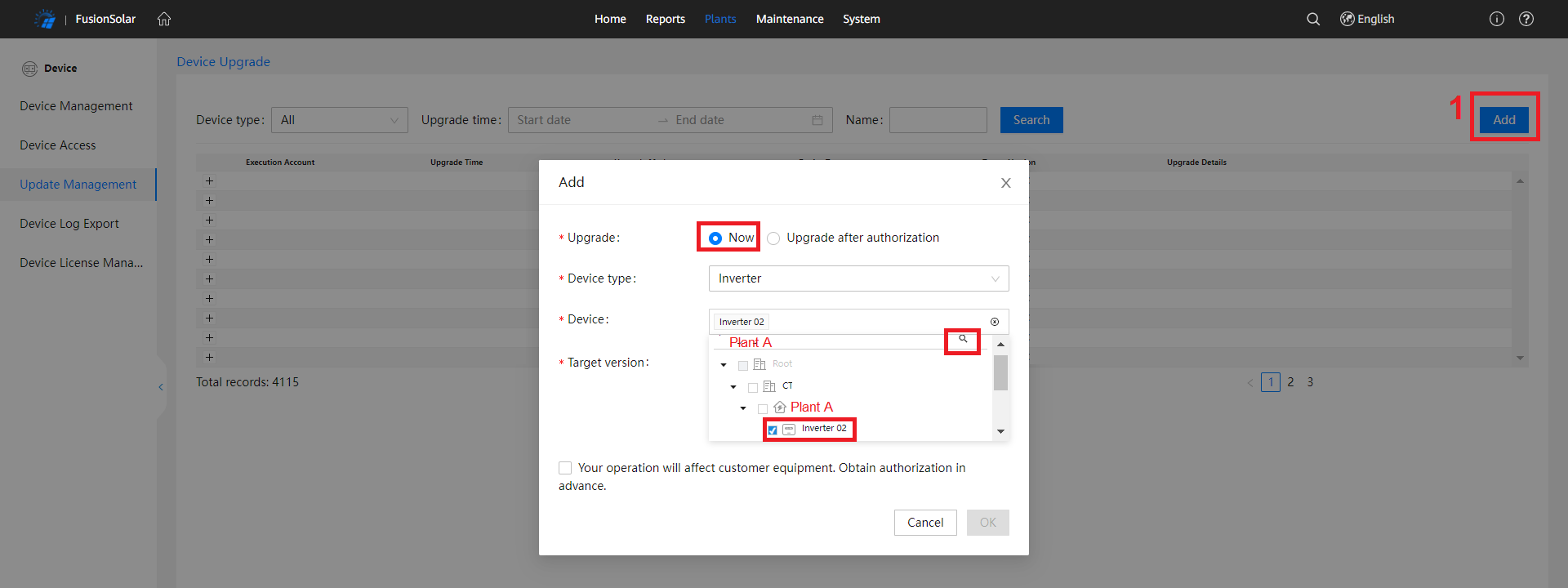Click the results table scrollbar down arrow
The width and height of the screenshot is (1568, 588).
tap(1520, 358)
